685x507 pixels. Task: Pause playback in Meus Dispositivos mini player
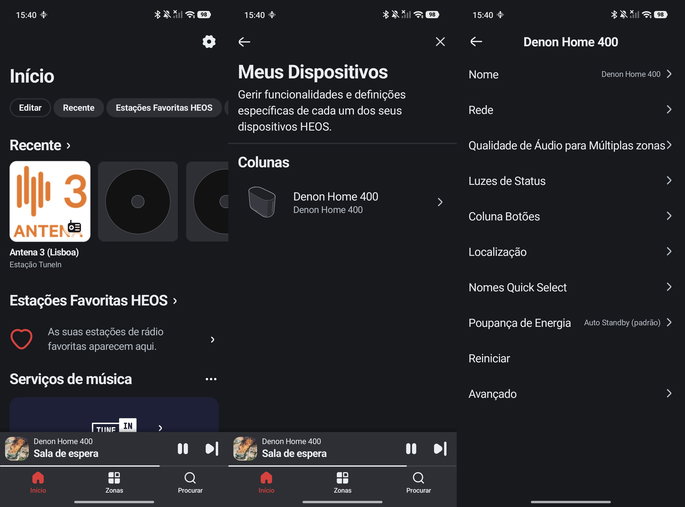(411, 448)
